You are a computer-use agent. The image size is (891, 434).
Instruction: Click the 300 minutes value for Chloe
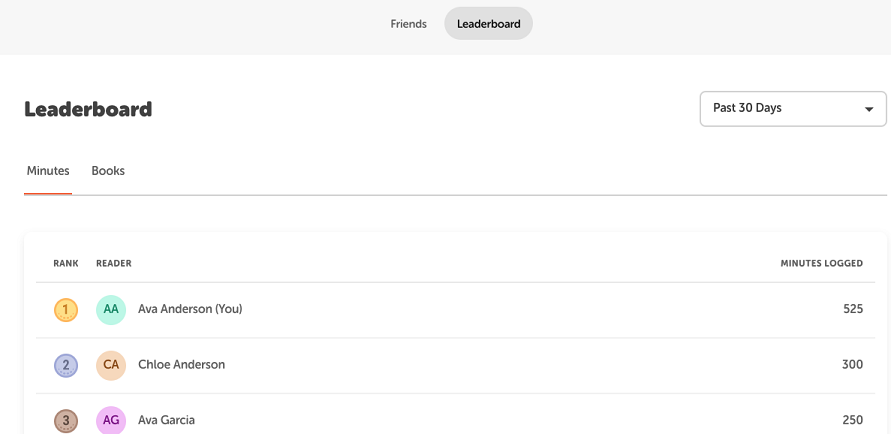pyautogui.click(x=852, y=365)
